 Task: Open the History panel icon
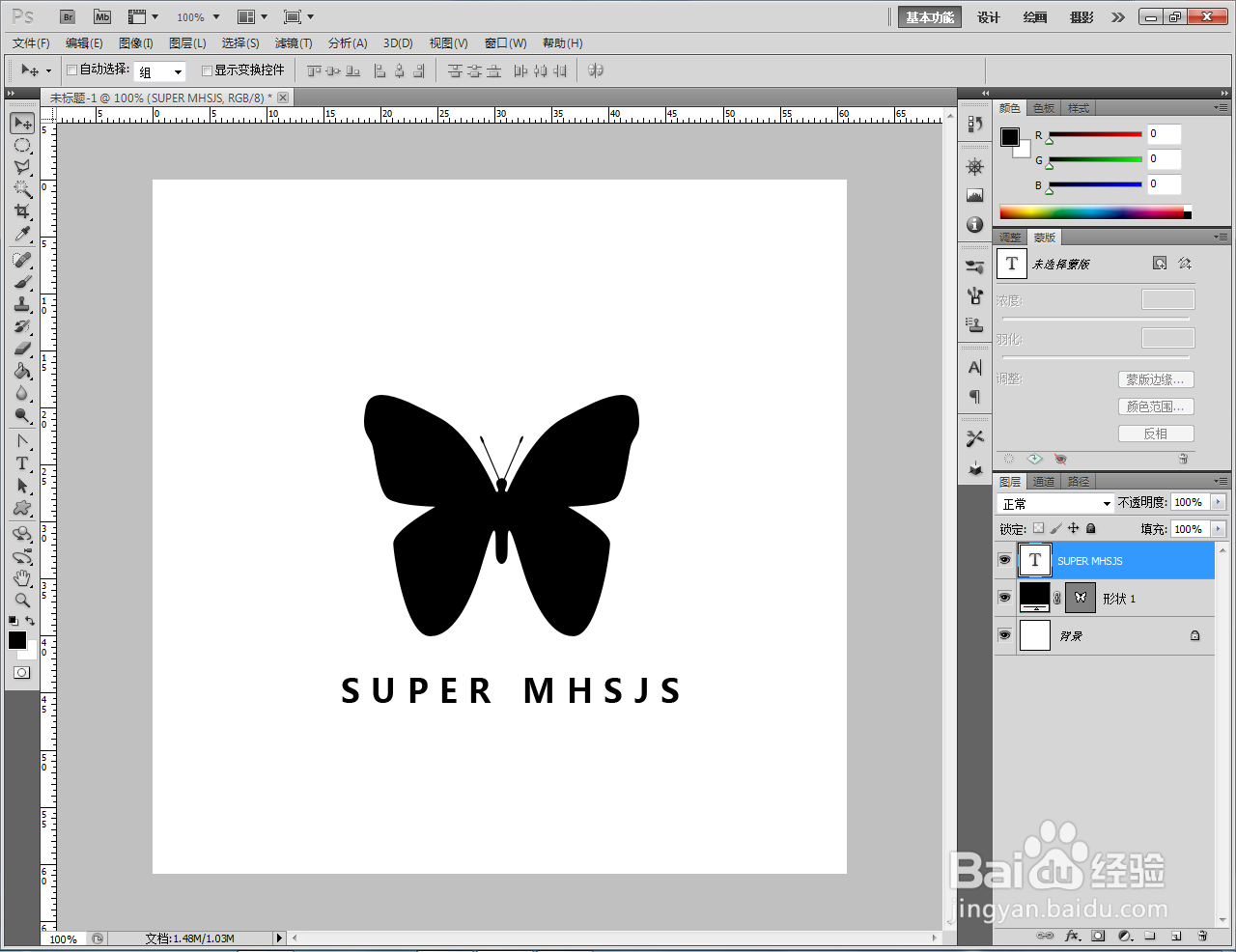tap(974, 124)
